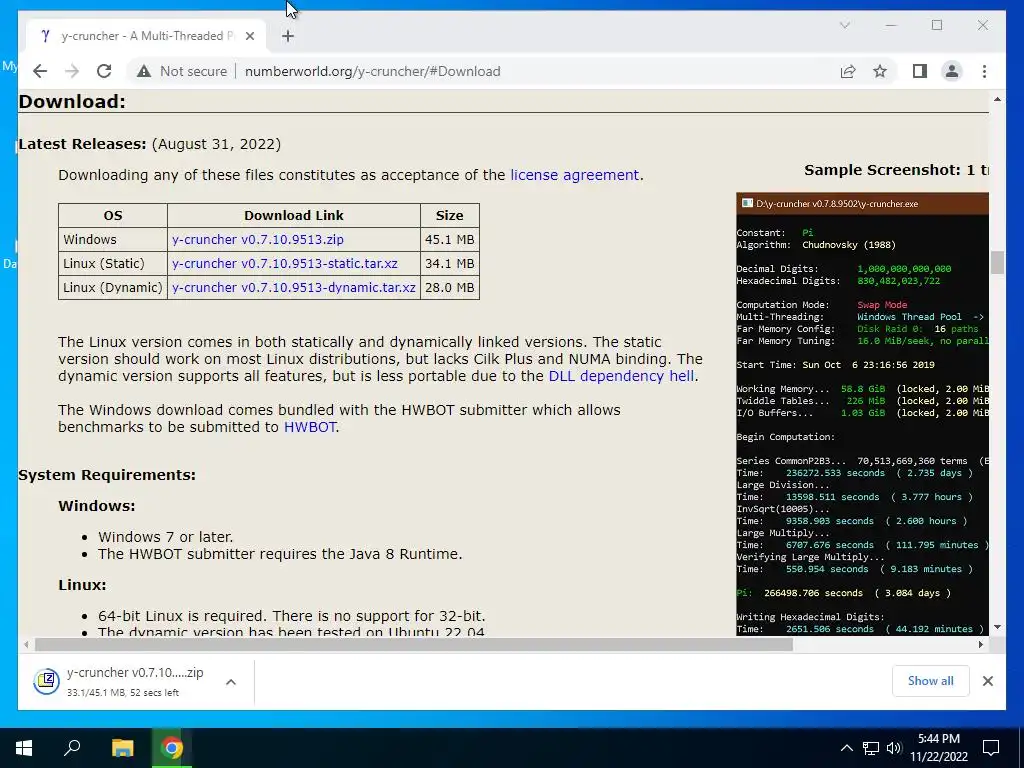Click the 34.1 MB size cell
Viewport: 1024px width, 768px height.
(450, 264)
